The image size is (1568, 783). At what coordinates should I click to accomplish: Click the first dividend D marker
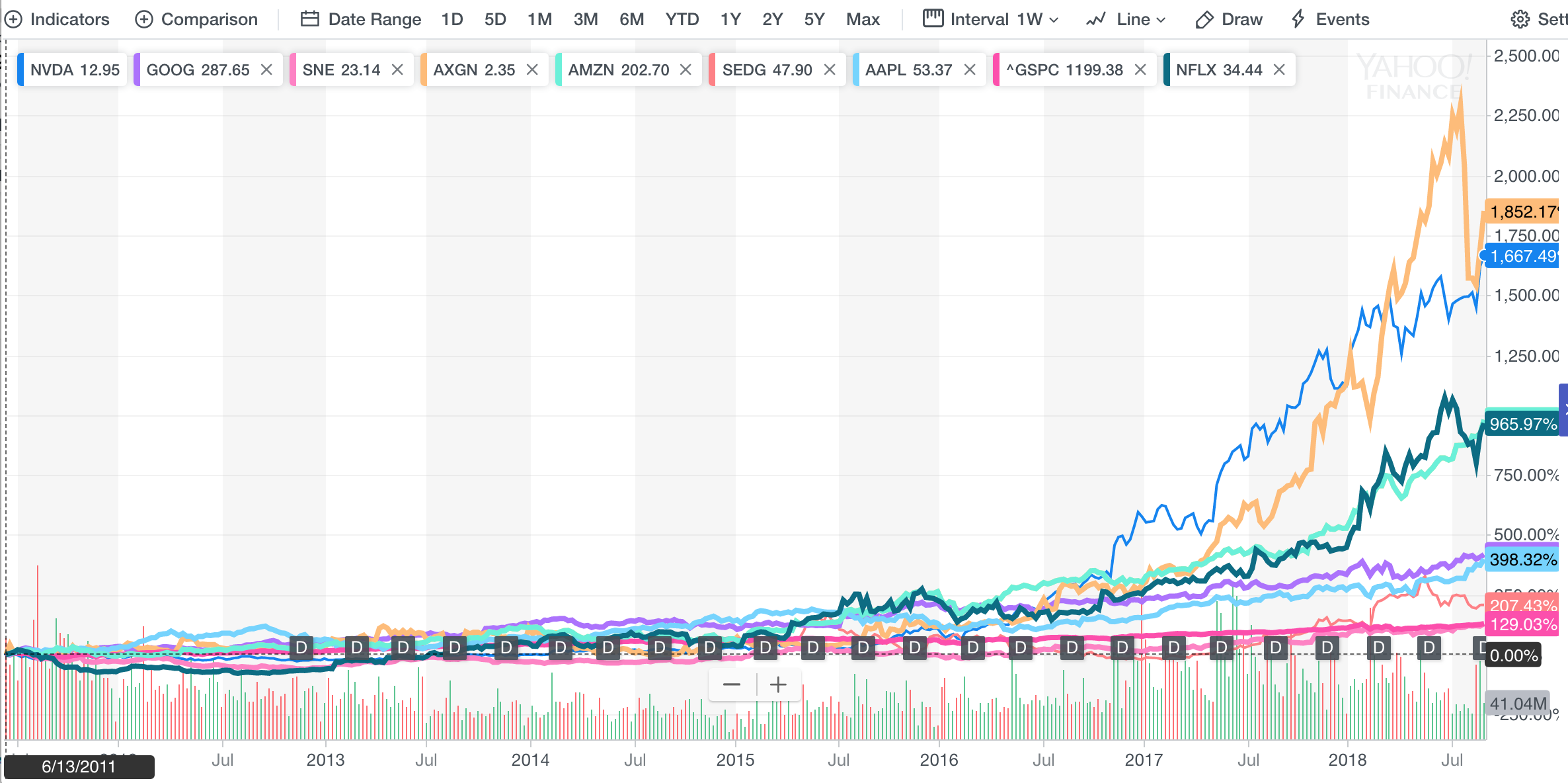301,647
